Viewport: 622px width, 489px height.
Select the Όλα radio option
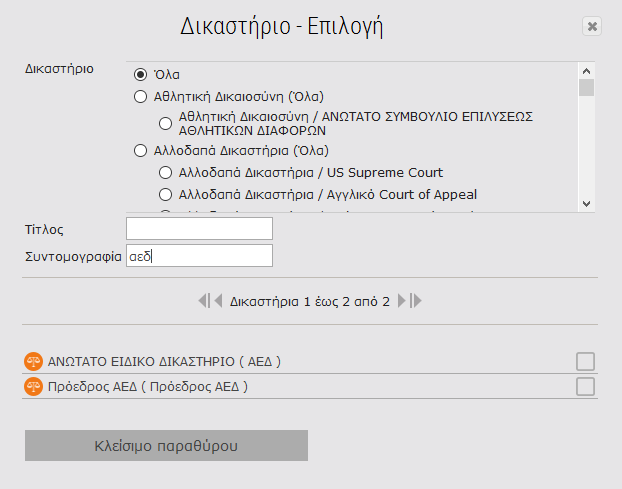coord(141,74)
